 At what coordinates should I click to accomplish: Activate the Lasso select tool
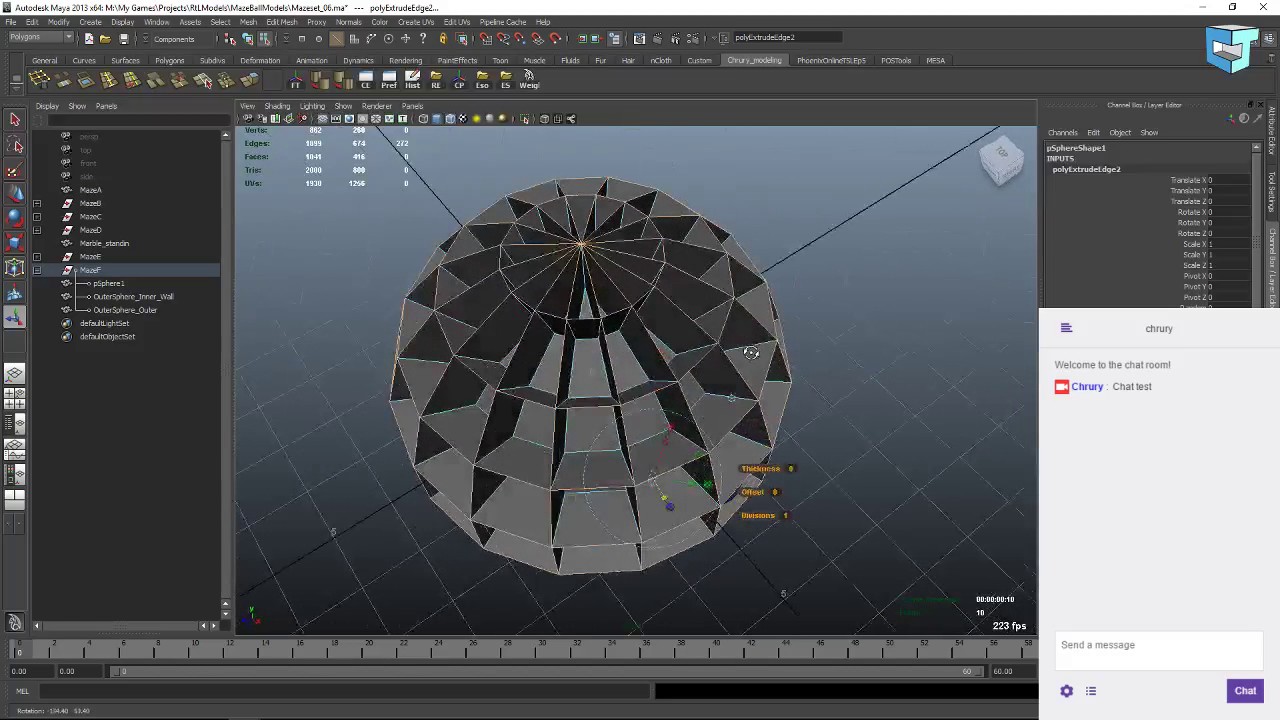(14, 145)
